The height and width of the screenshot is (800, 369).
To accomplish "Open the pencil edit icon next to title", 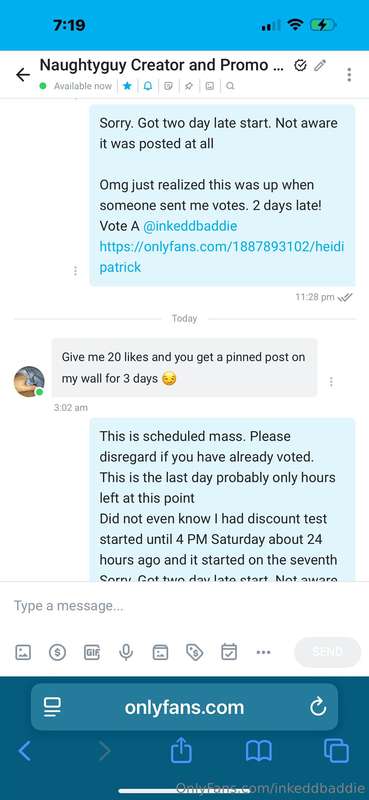I will click(x=320, y=65).
